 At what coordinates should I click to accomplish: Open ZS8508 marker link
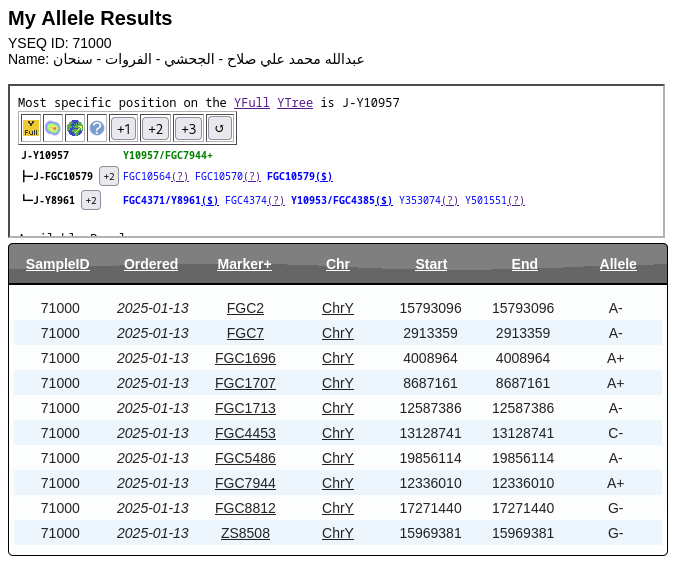(245, 533)
